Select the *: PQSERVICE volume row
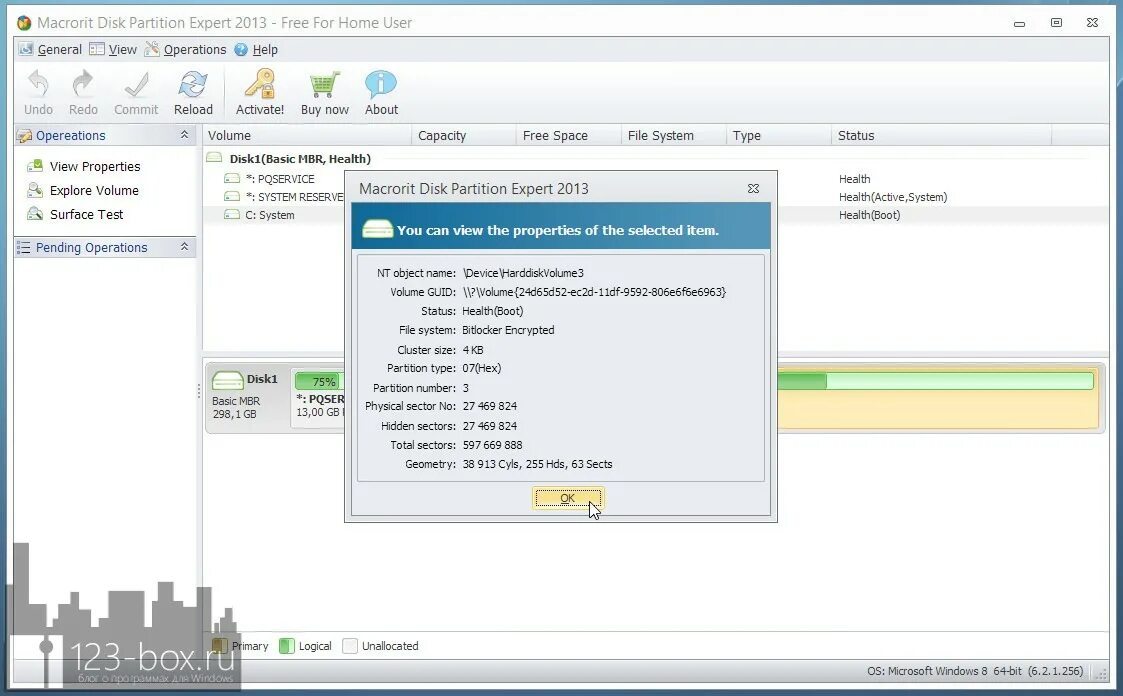1123x696 pixels. 280,179
